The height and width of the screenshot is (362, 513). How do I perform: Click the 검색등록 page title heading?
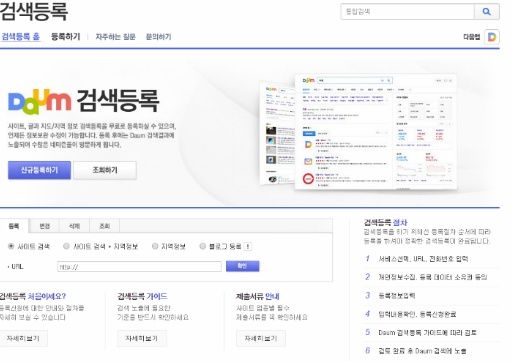(x=34, y=11)
